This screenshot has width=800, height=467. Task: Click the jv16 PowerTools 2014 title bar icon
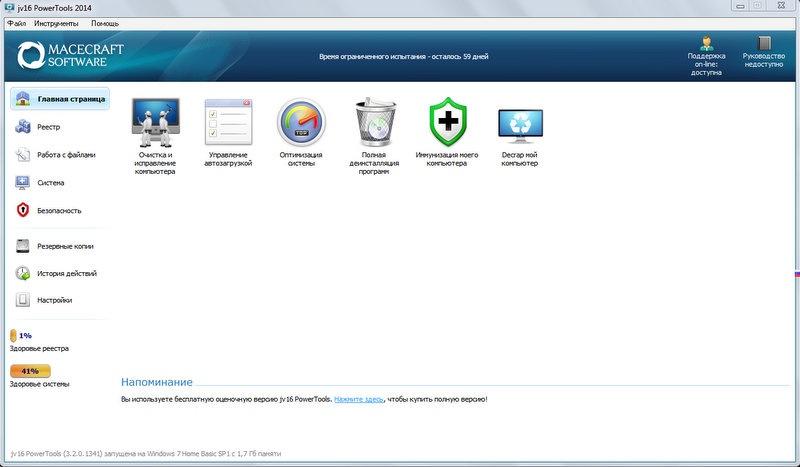tap(9, 7)
